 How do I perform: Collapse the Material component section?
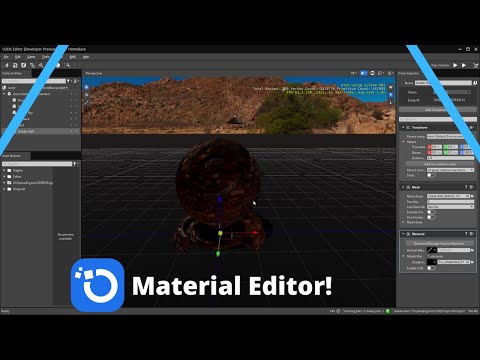tap(403, 234)
